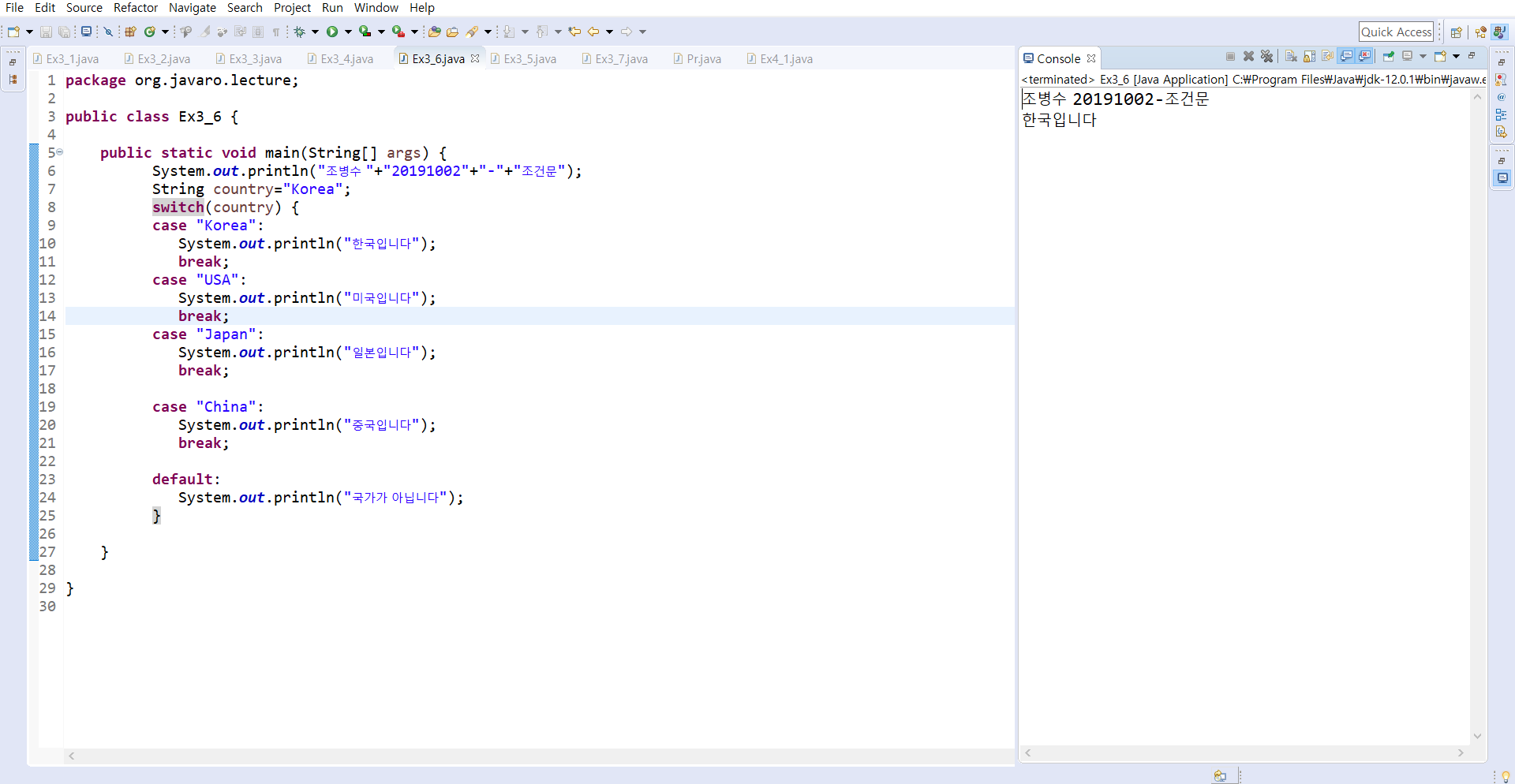Click the Quick Access search field
Image resolution: width=1515 pixels, height=784 pixels.
tap(1396, 32)
